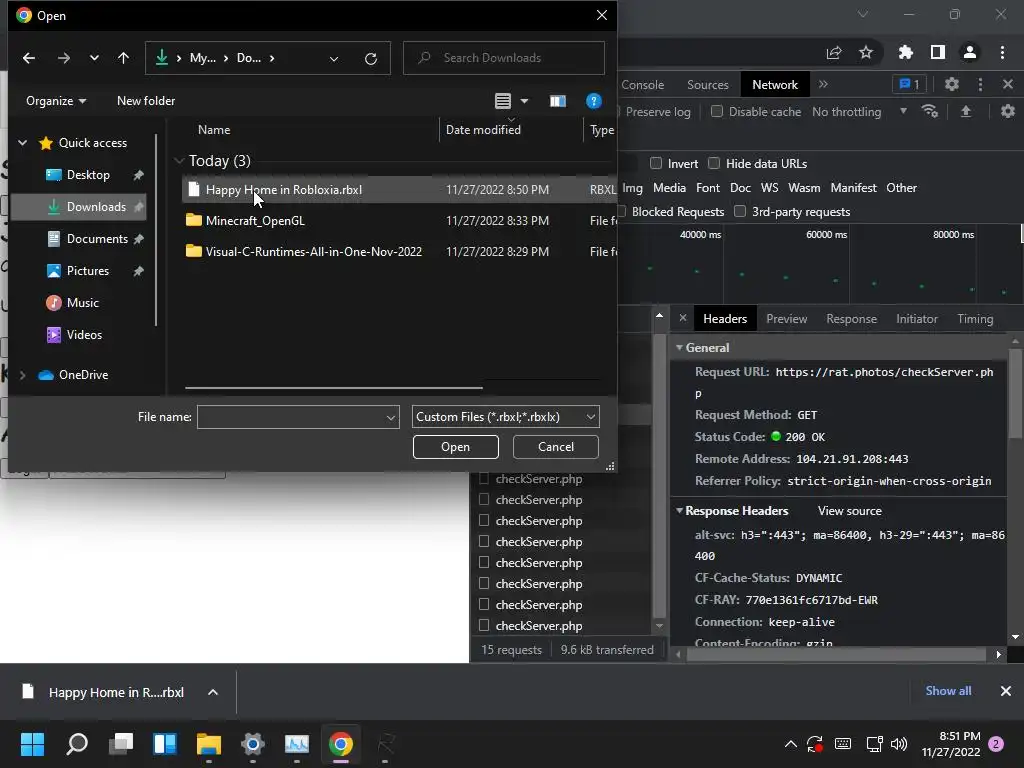Click Show all downloads link
1024x768 pixels.
click(948, 691)
